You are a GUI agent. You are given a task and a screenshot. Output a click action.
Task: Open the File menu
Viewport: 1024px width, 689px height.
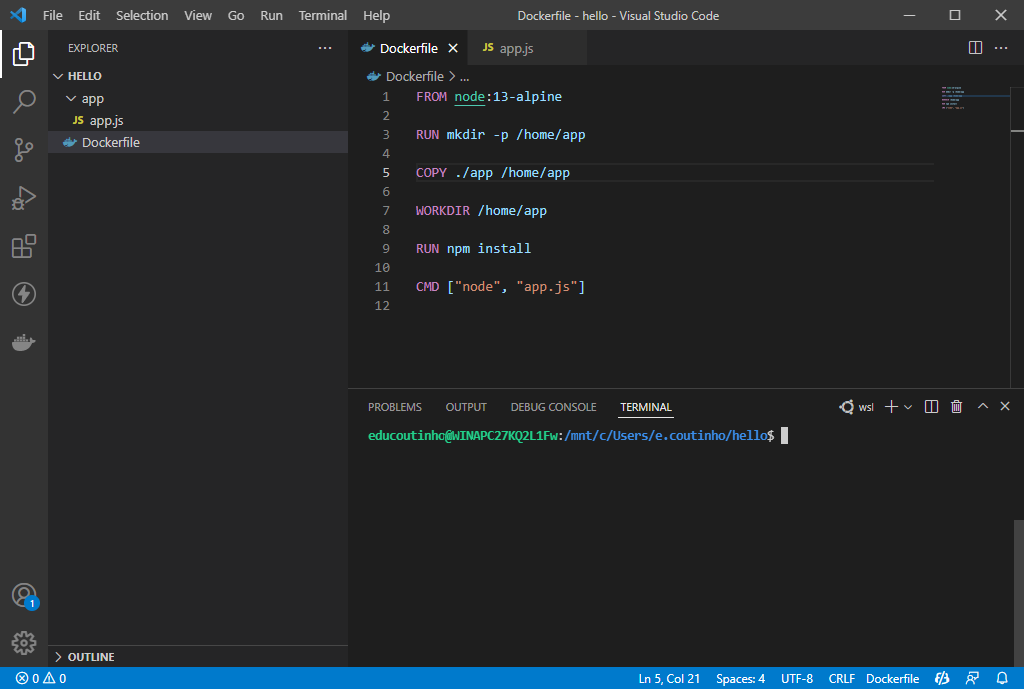point(52,15)
